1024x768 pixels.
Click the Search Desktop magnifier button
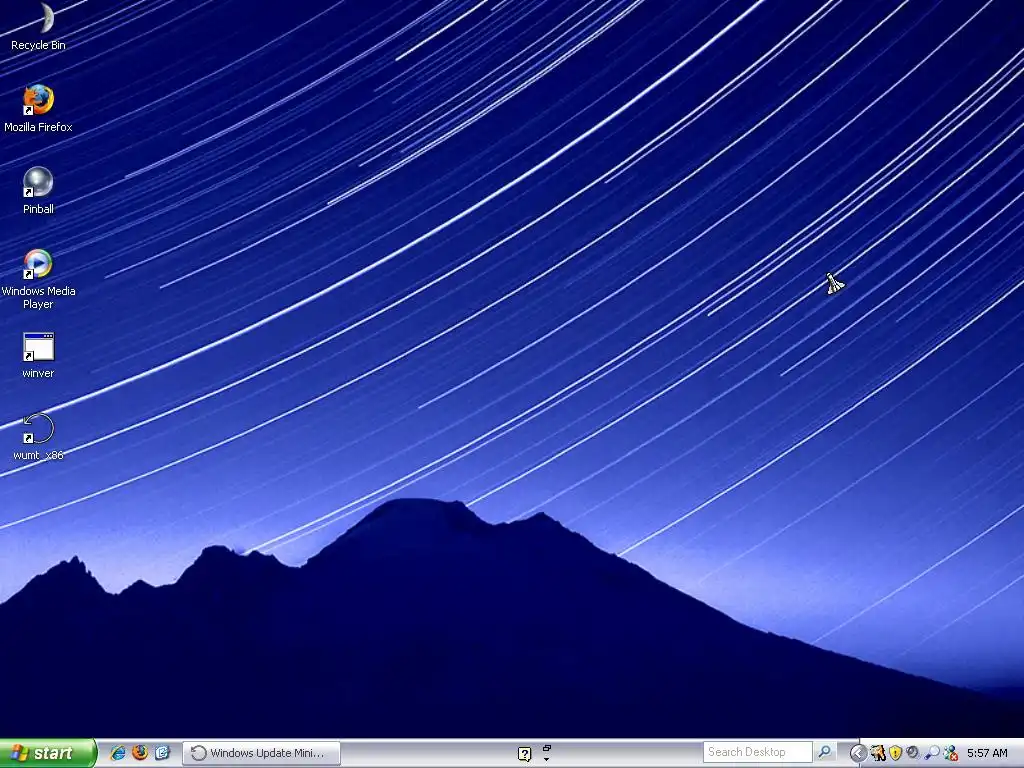click(x=825, y=752)
